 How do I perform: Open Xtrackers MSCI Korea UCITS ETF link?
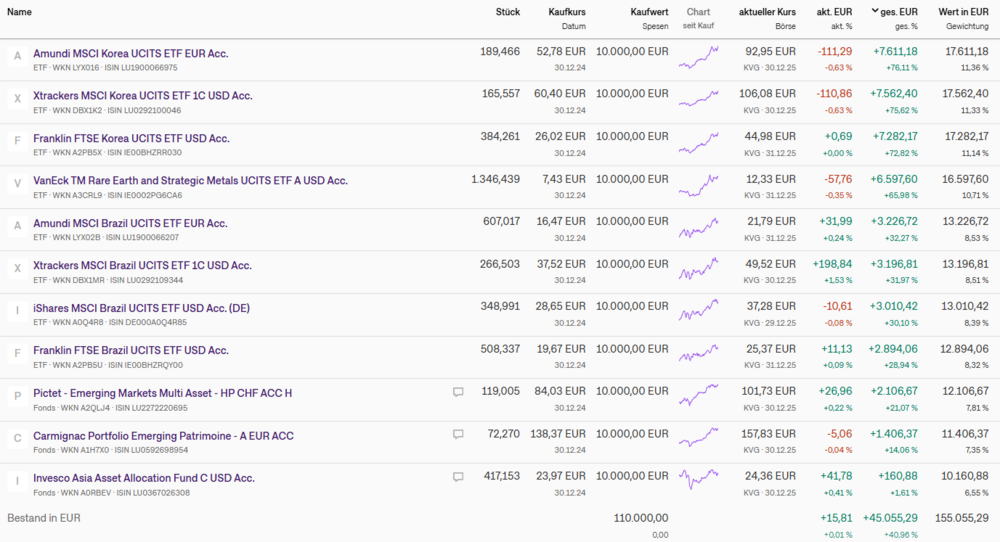(143, 96)
